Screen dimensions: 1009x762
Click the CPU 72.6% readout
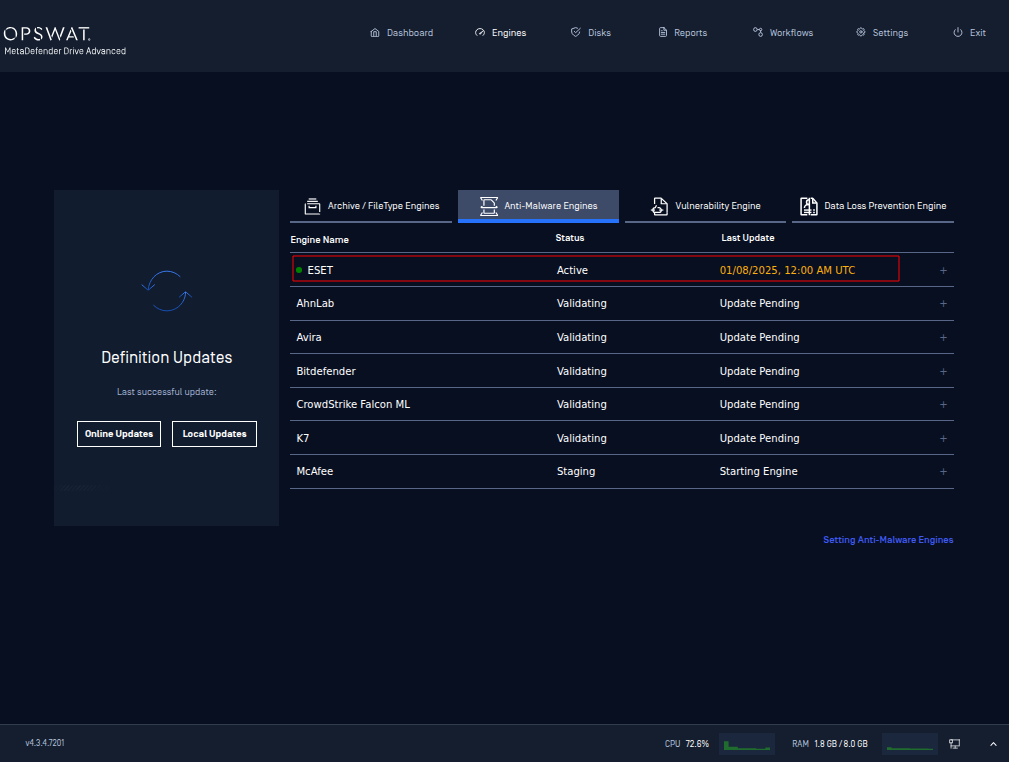click(x=687, y=744)
